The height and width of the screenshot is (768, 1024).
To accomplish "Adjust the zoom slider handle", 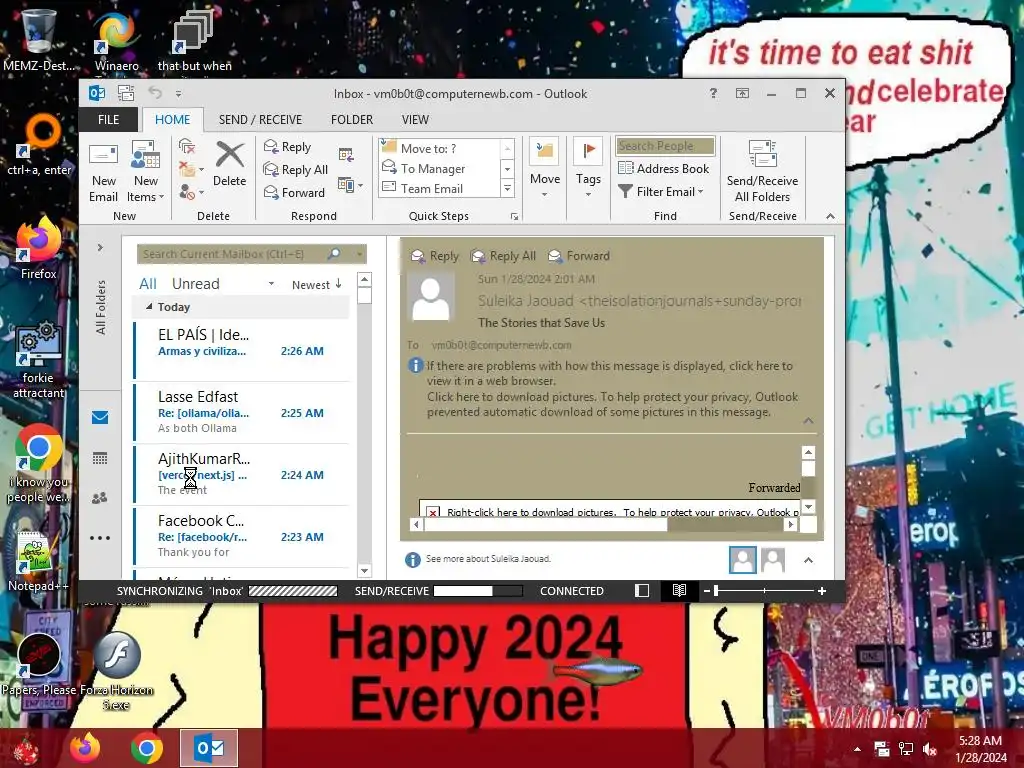I will 716,590.
